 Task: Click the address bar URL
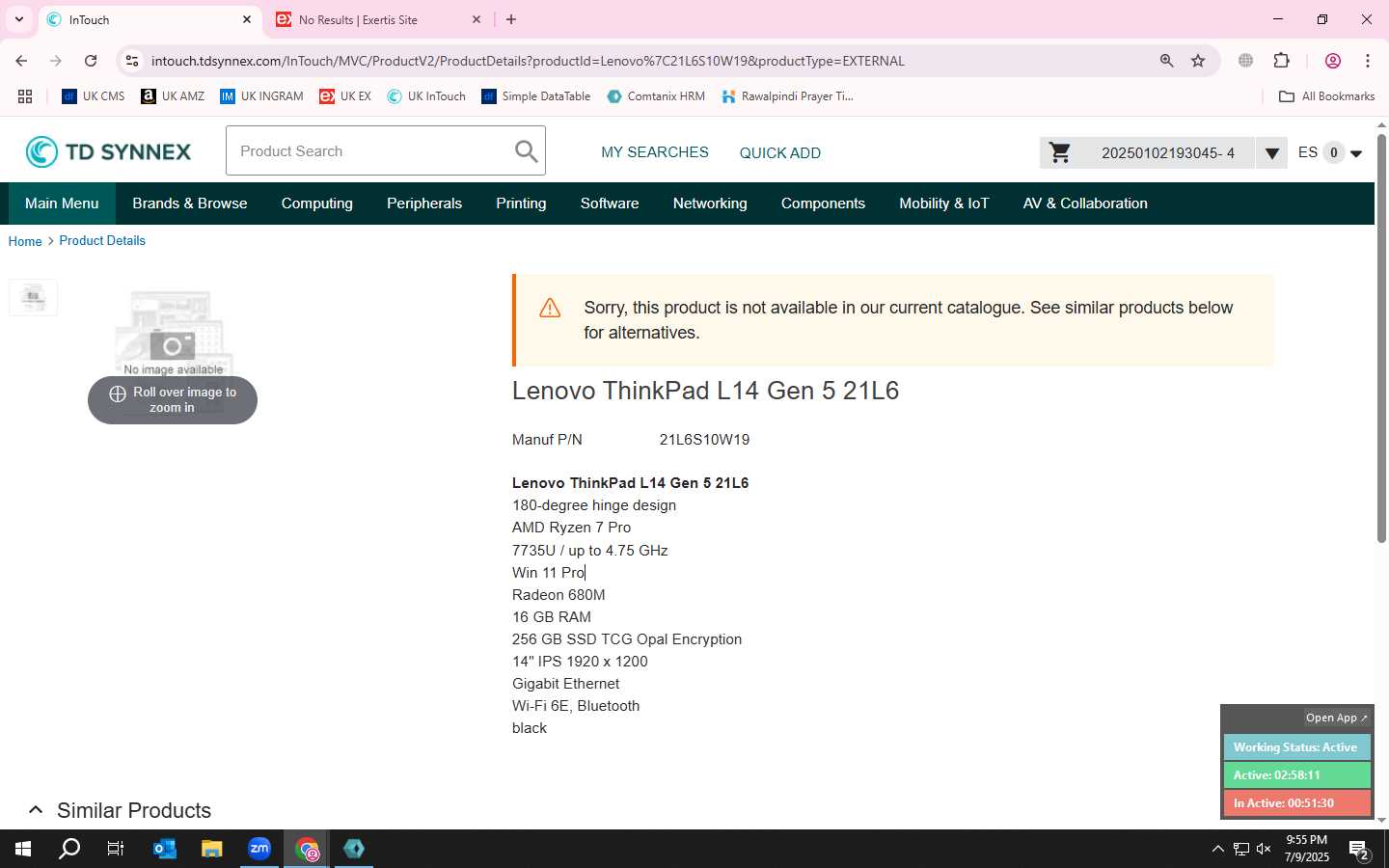(x=528, y=61)
